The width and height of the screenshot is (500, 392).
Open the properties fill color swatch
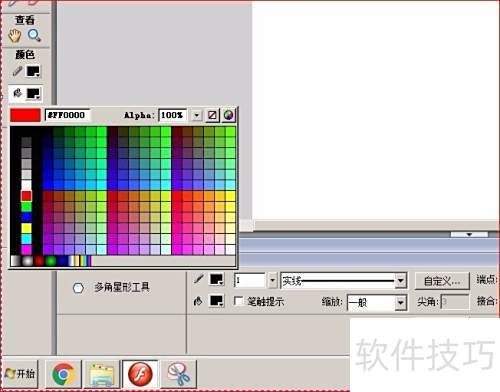(216, 301)
